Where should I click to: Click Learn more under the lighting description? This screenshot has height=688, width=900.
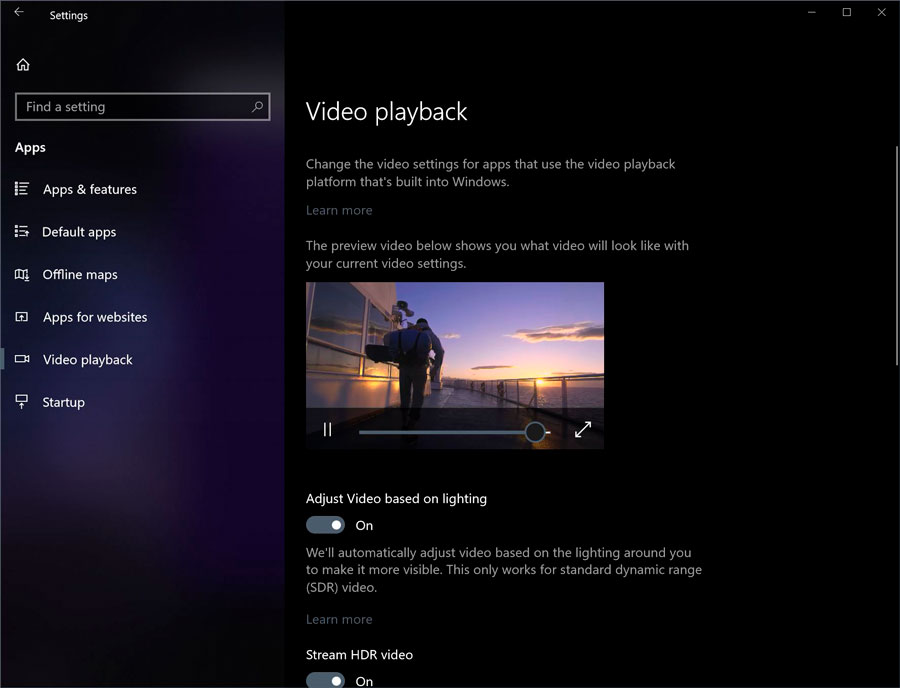pyautogui.click(x=339, y=619)
